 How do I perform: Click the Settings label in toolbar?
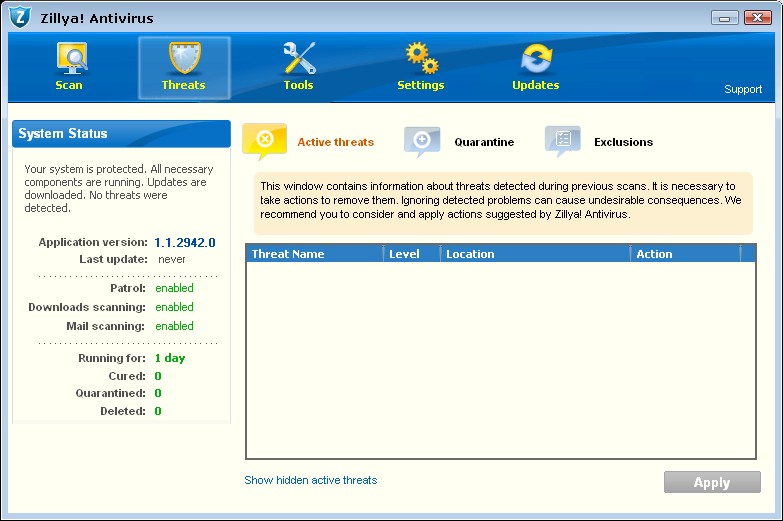420,85
